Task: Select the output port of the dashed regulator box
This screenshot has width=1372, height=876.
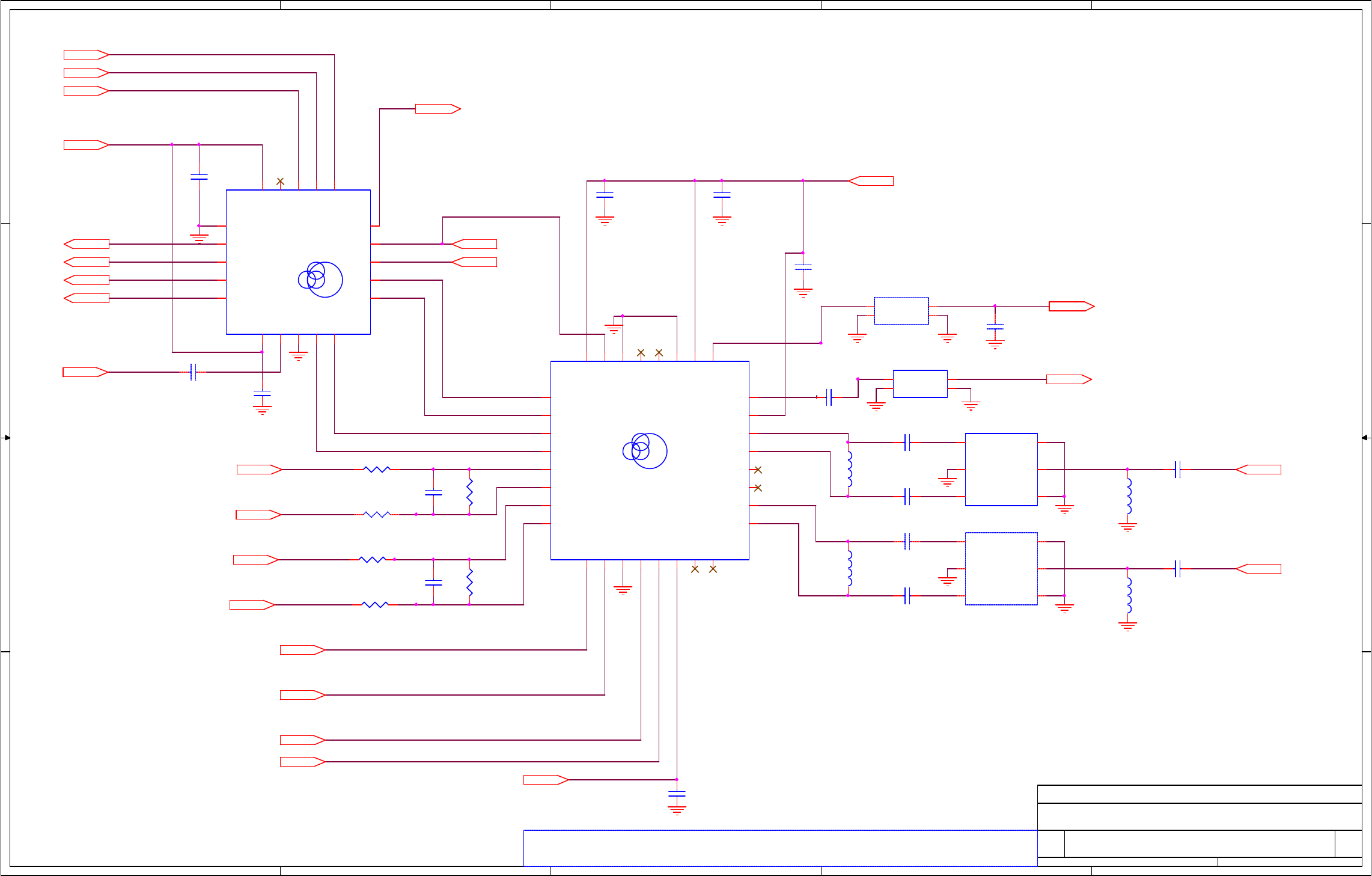Action: [x=1072, y=307]
